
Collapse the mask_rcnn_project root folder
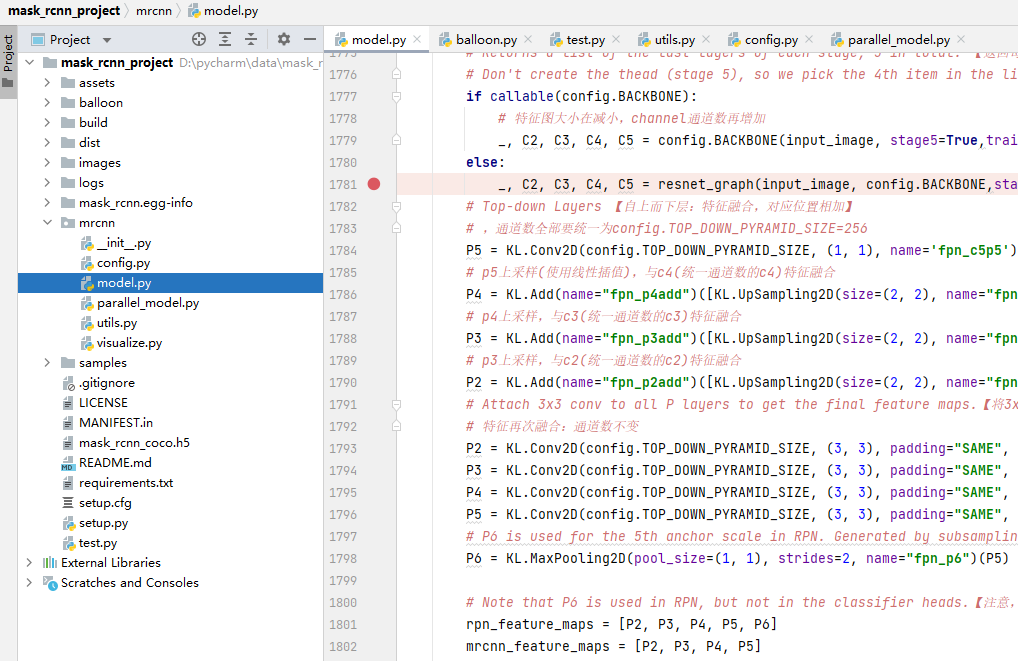30,62
